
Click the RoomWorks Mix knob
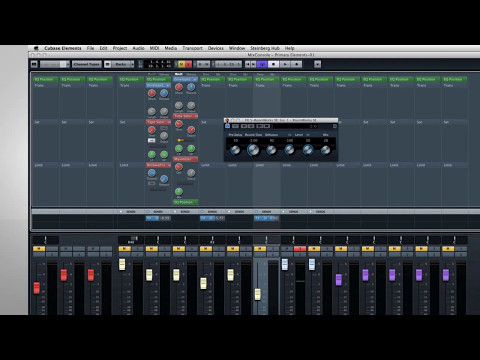326,150
